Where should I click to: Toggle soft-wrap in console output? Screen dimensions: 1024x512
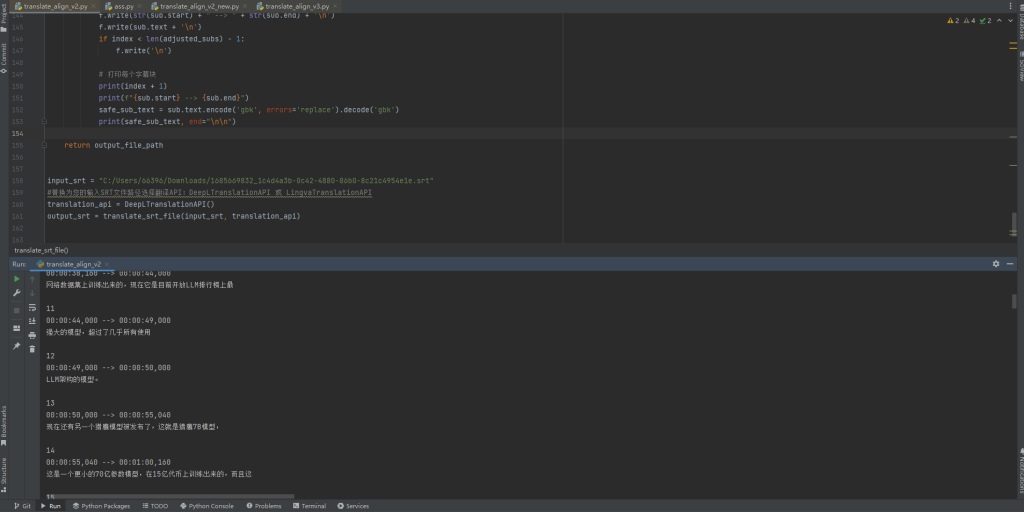(33, 307)
